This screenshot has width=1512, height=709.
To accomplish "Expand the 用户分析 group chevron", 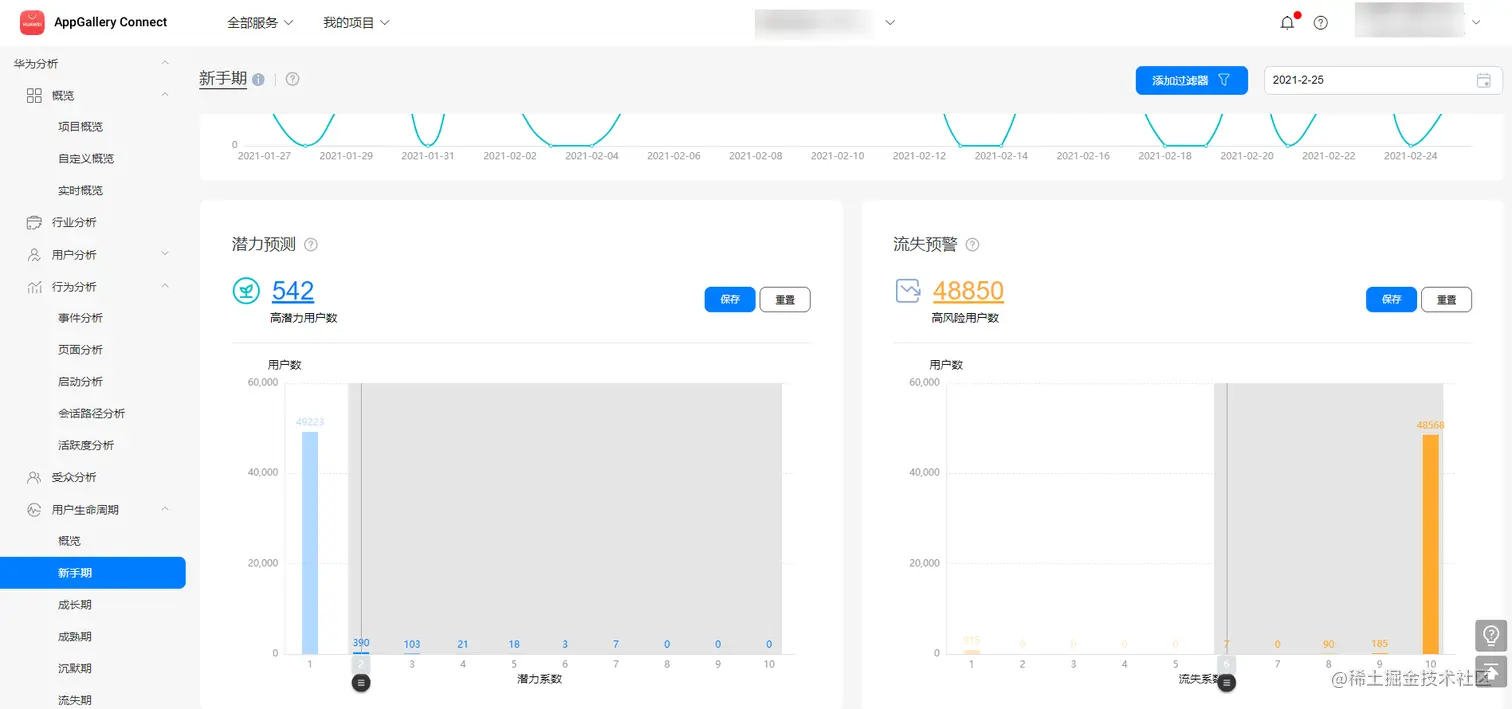I will click(165, 254).
